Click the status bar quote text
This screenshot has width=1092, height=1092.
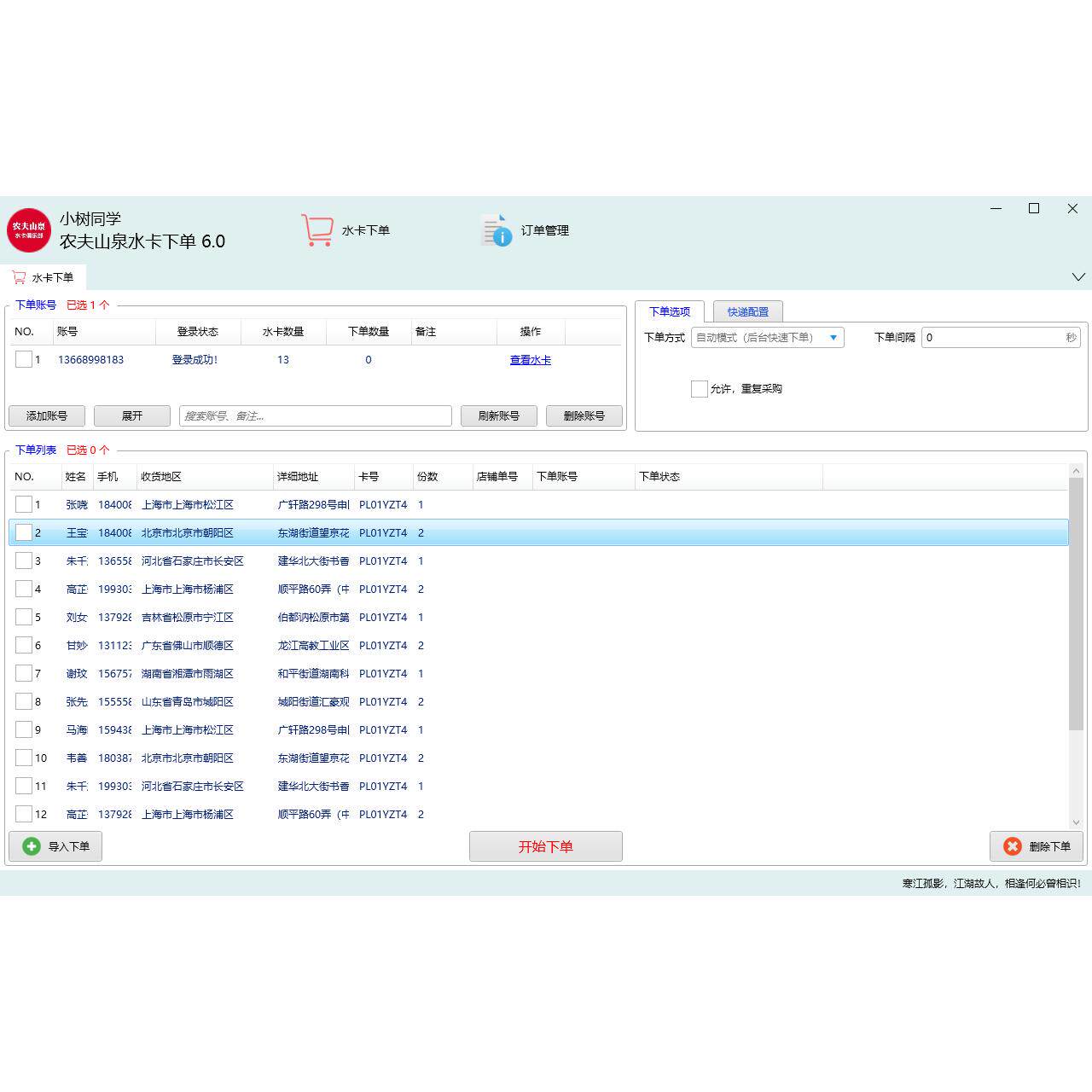tap(991, 884)
